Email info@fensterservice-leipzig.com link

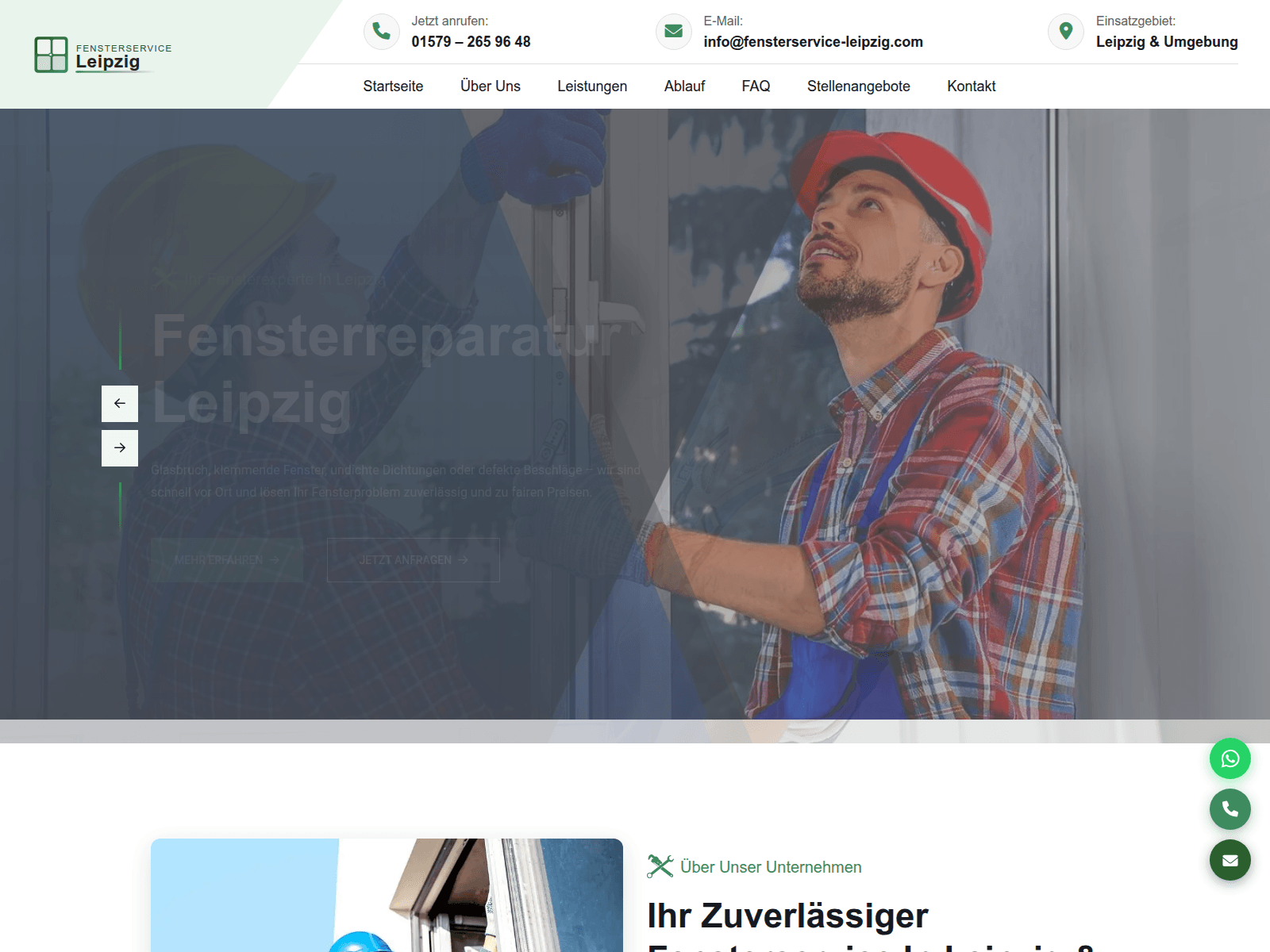[813, 42]
